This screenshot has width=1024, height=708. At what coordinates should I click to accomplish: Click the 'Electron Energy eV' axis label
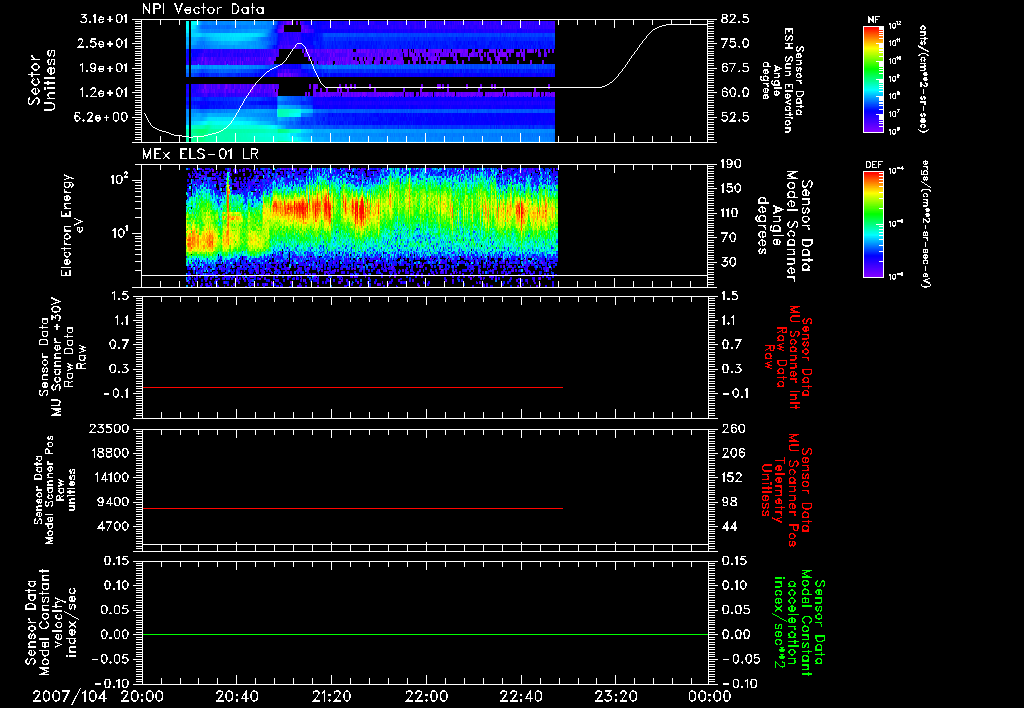click(71, 225)
